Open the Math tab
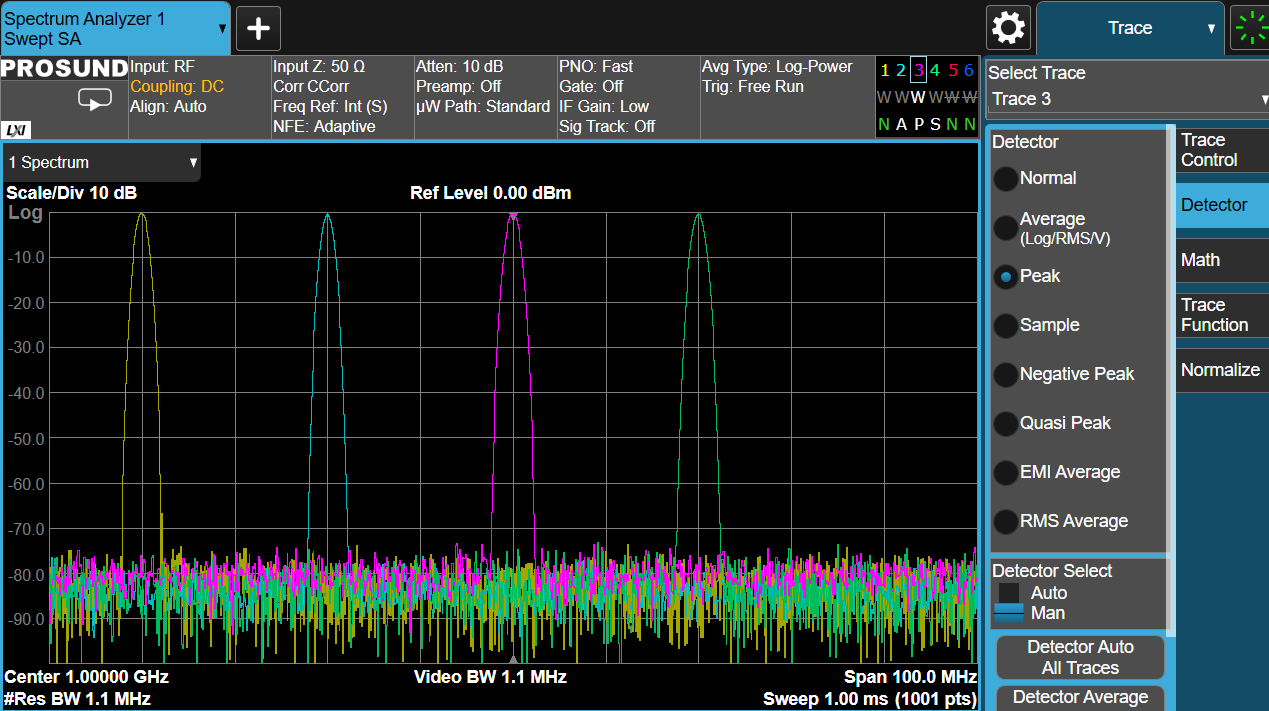 [1220, 260]
